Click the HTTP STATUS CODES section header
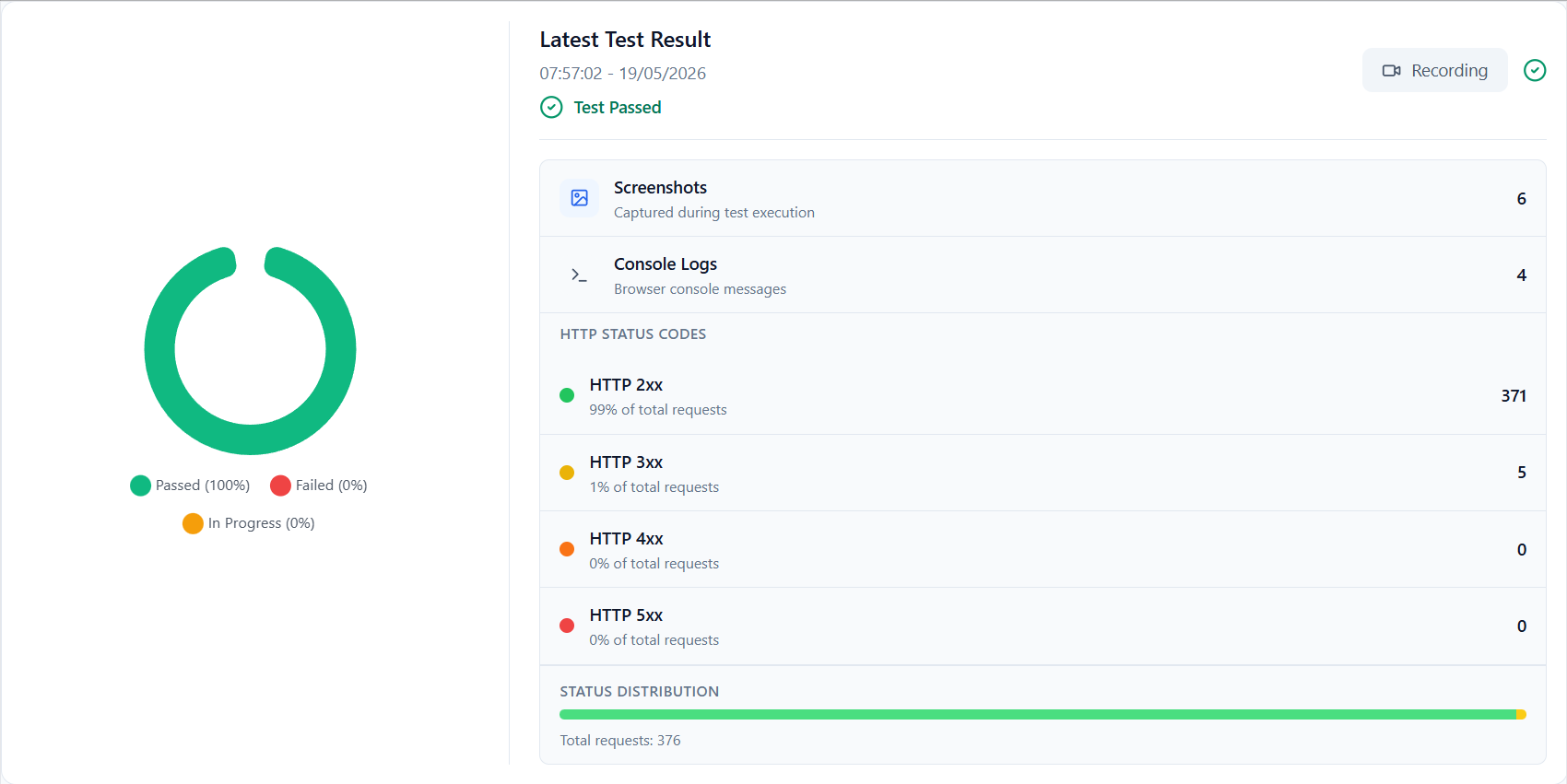The width and height of the screenshot is (1567, 784). (x=633, y=334)
